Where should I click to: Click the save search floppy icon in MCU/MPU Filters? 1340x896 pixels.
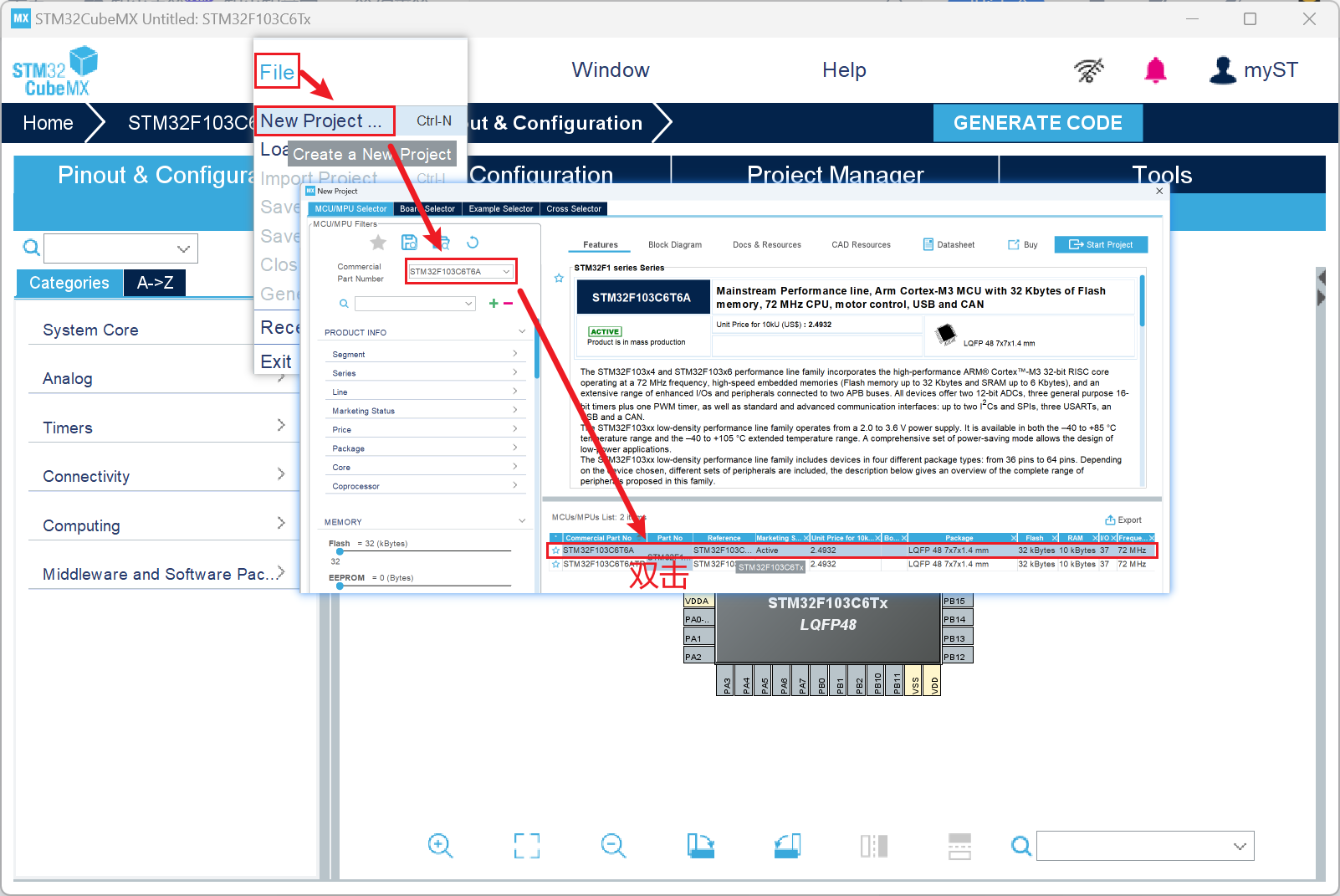tap(409, 243)
